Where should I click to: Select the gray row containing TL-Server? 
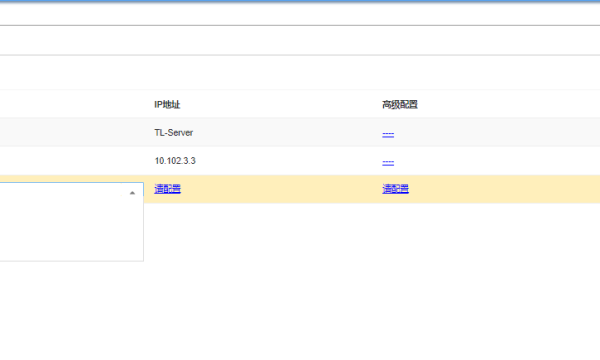(x=300, y=132)
